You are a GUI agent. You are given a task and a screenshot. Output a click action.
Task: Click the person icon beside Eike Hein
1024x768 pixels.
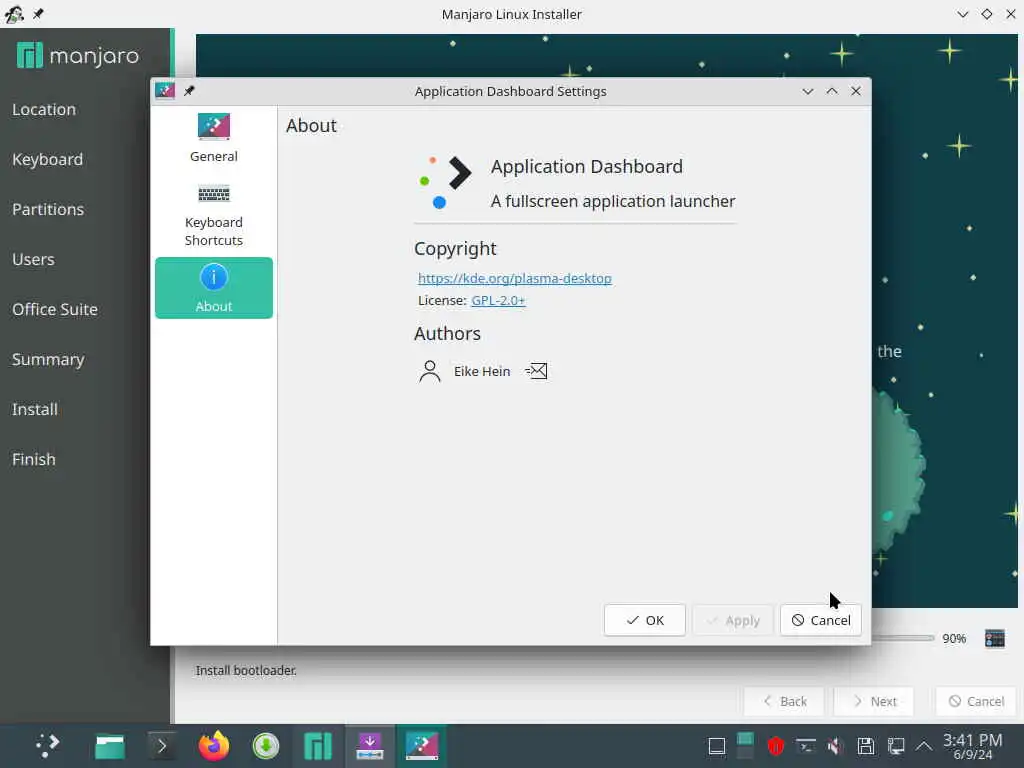click(430, 371)
